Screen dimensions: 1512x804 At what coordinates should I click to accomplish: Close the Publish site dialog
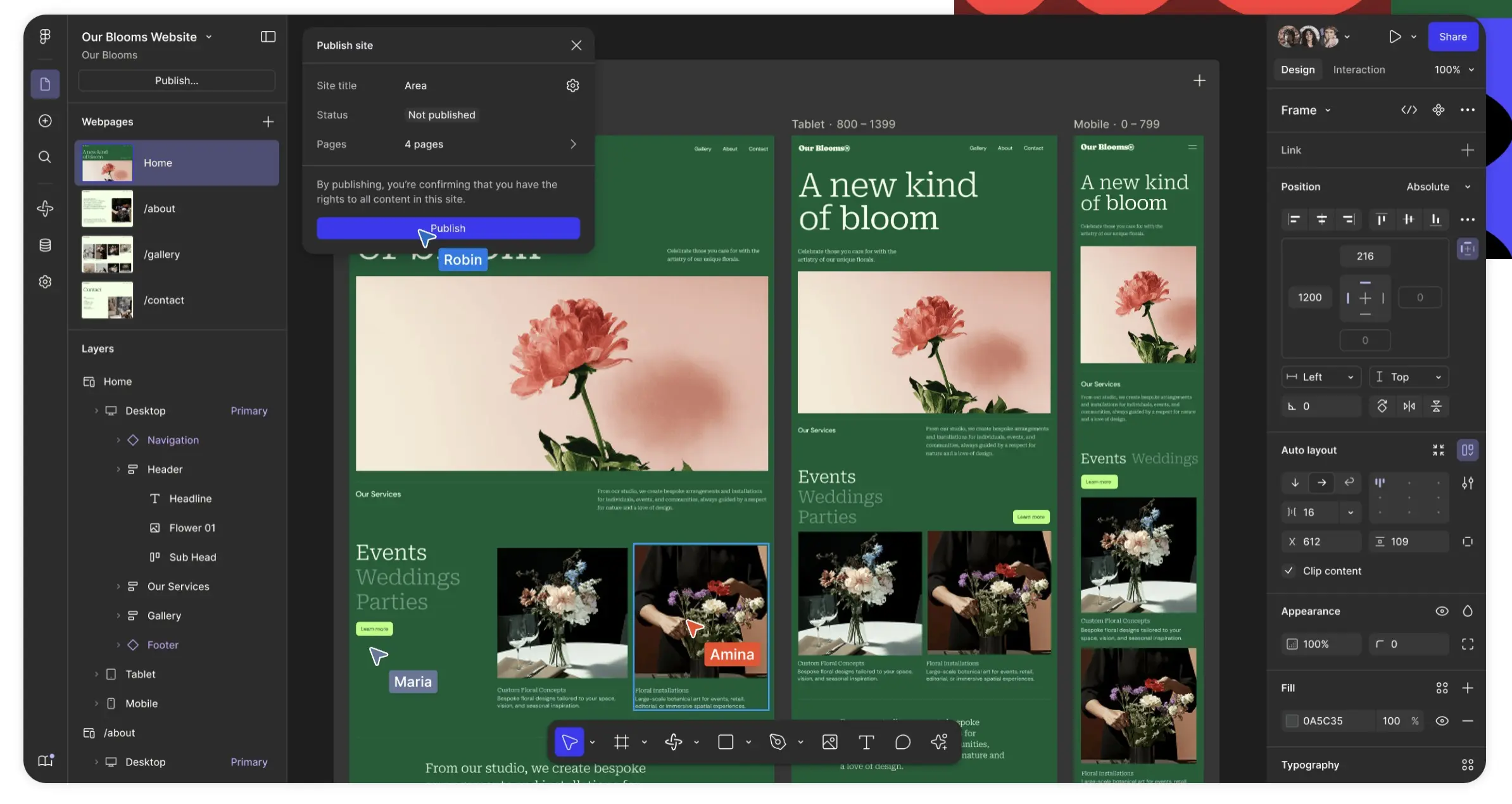click(576, 46)
